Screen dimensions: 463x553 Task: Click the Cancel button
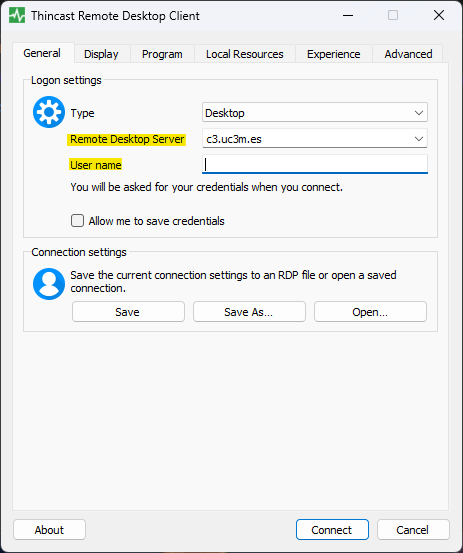pos(413,530)
